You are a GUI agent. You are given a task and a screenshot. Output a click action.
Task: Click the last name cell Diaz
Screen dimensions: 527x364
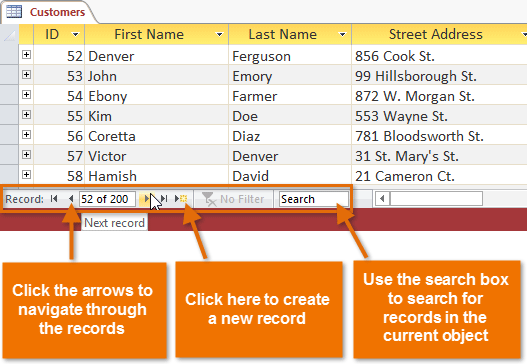click(x=290, y=136)
